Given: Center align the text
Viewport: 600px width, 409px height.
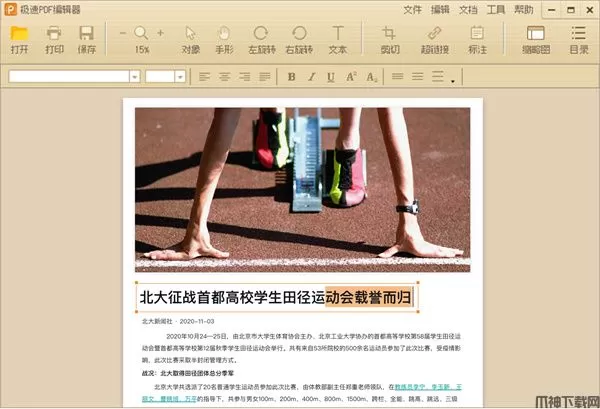Looking at the screenshot, I should [224, 77].
